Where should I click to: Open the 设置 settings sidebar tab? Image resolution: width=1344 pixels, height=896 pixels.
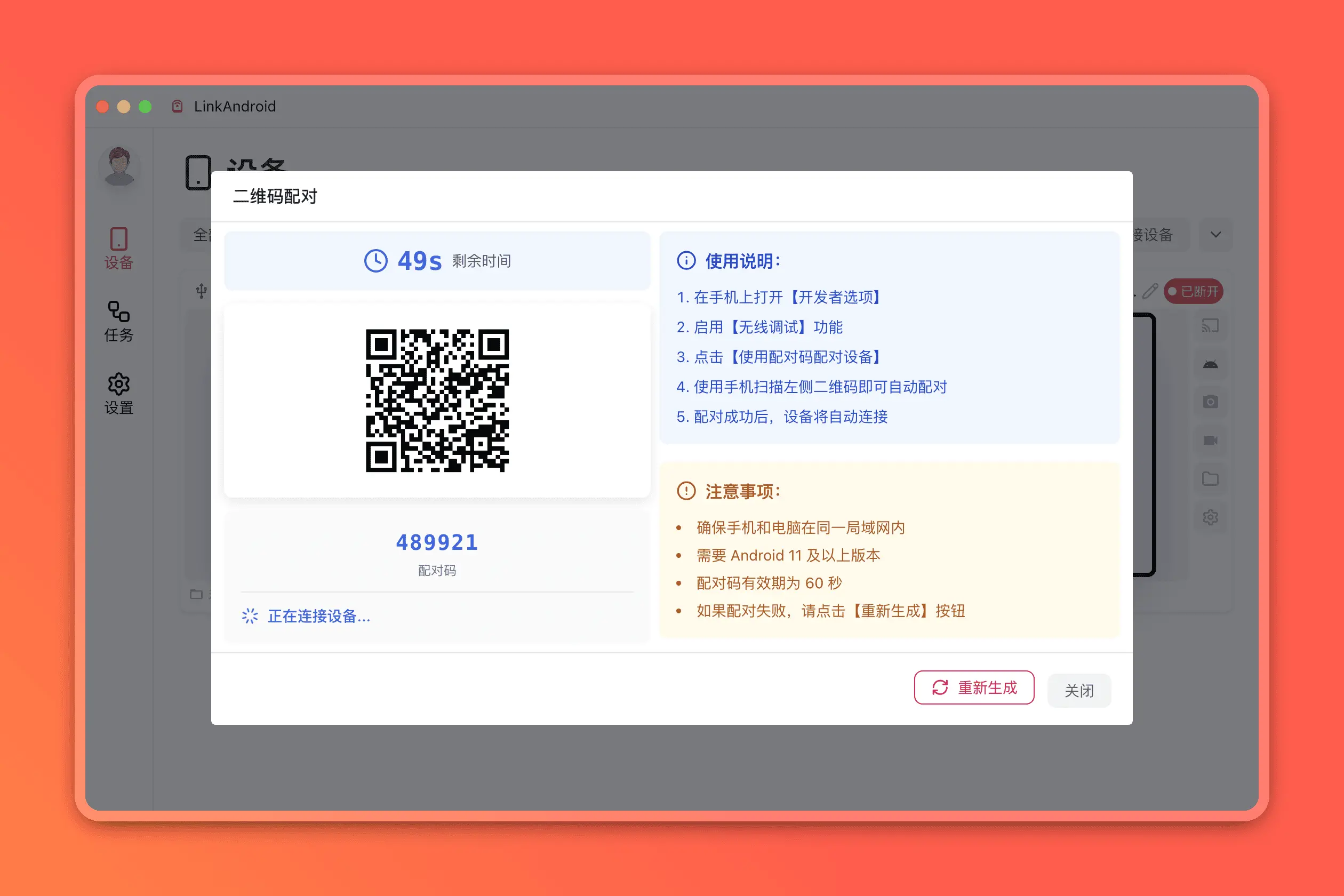tap(119, 394)
